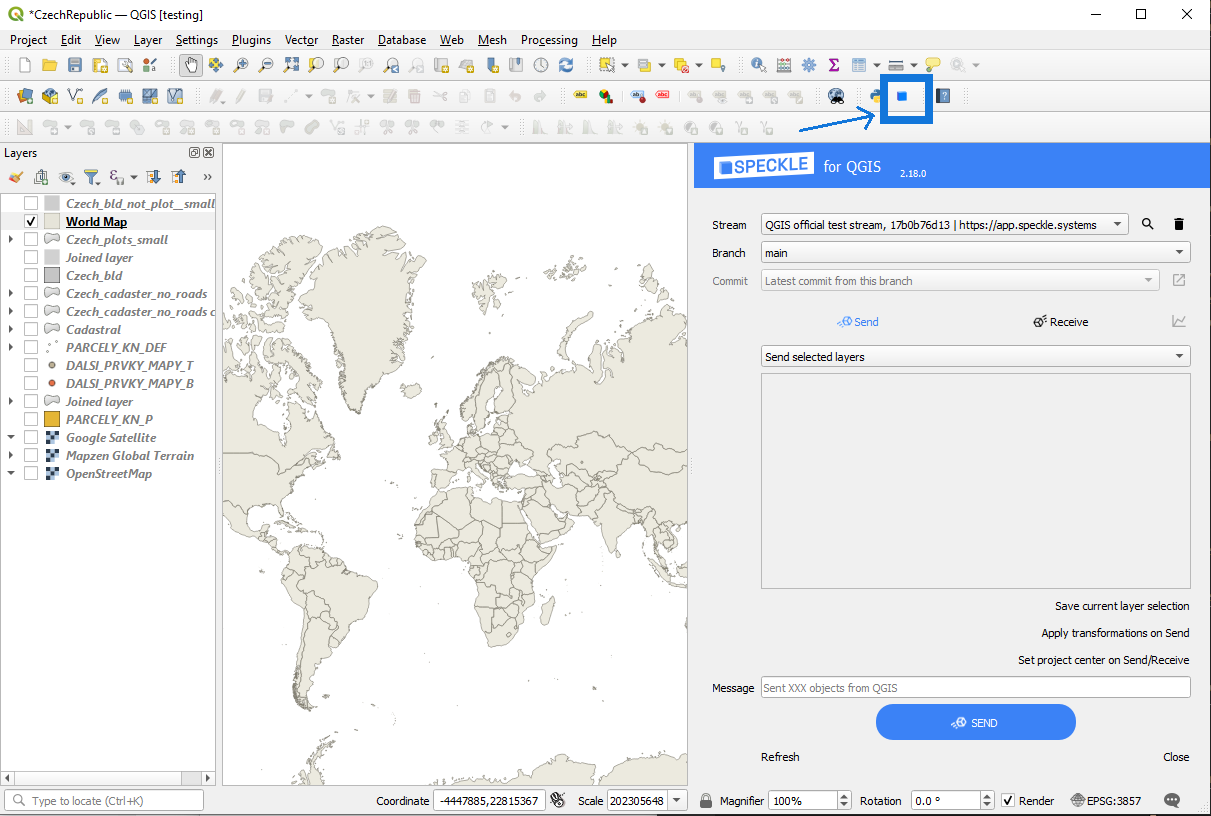Viewport: 1211px width, 816px height.
Task: Open the attribute table icon
Action: pyautogui.click(x=858, y=65)
